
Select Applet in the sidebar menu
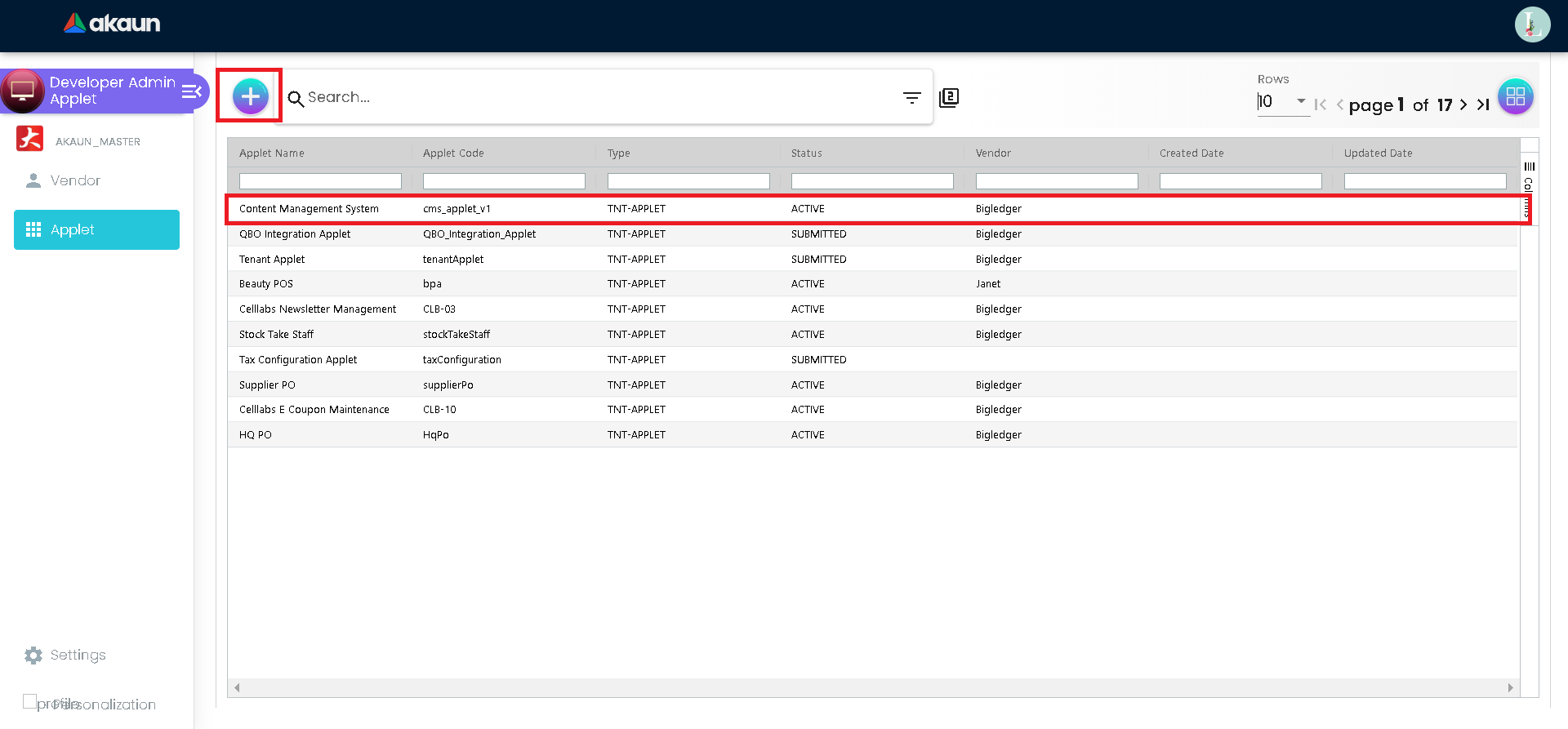click(96, 229)
